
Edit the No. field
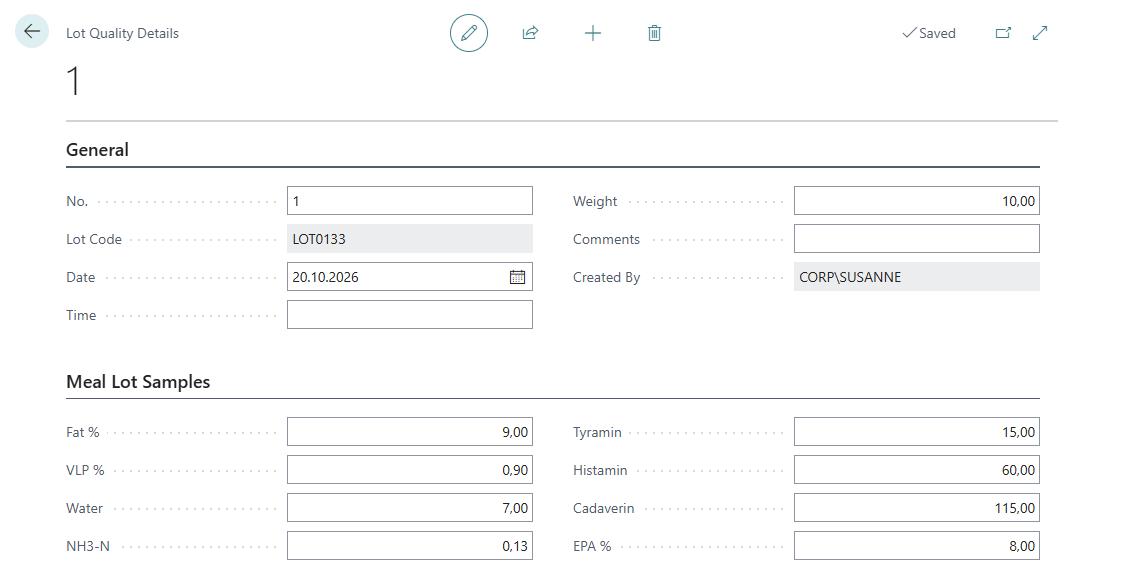(410, 201)
